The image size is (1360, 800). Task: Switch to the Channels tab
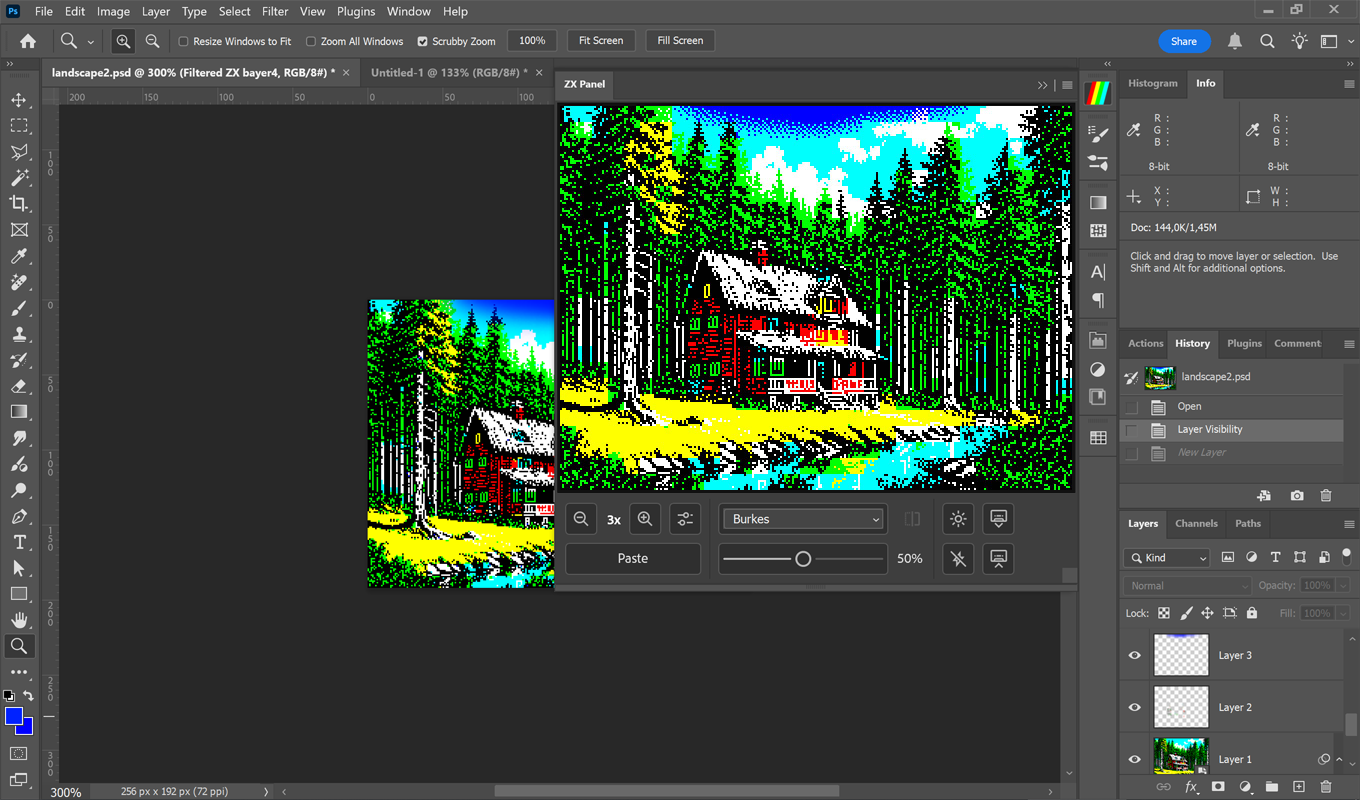(x=1196, y=523)
